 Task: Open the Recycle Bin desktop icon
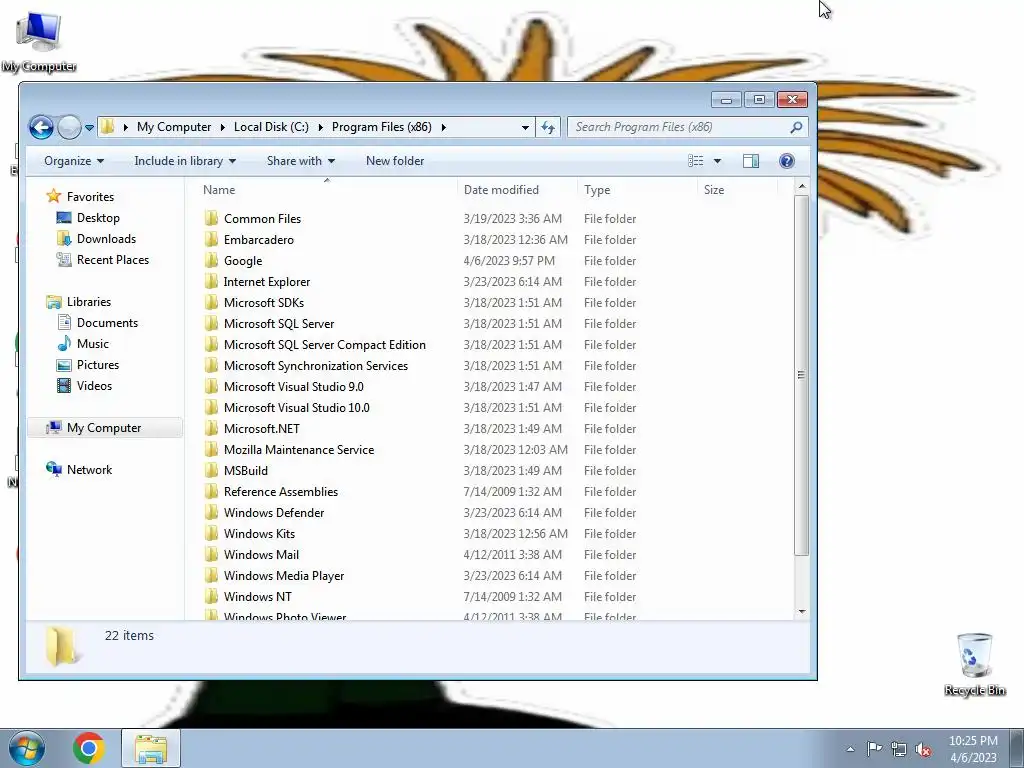[x=974, y=664]
